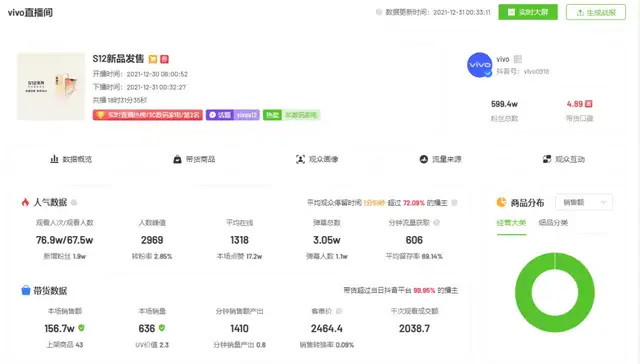640x364 pixels.
Task: Switch to the 数据概览 tab
Action: point(71,159)
